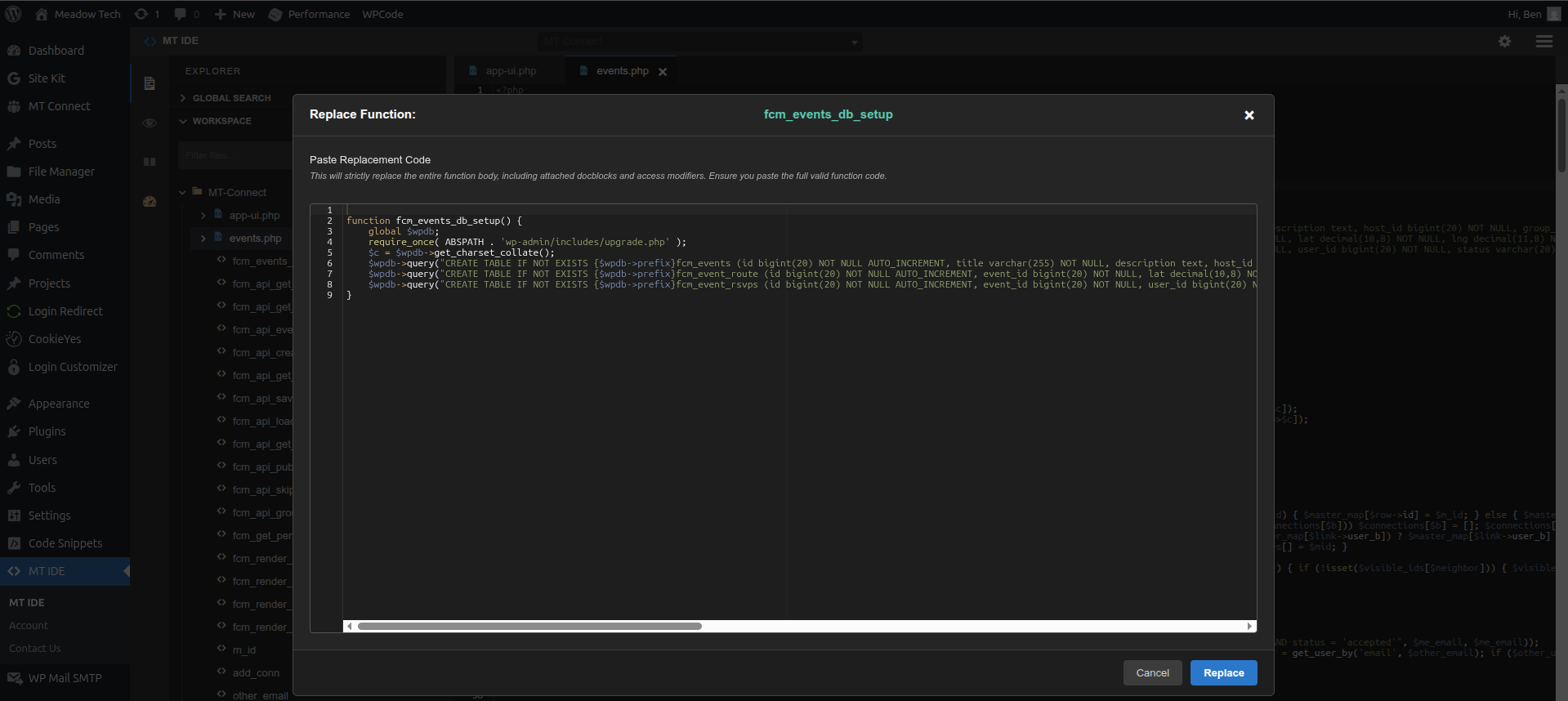Open WP Mail SMTP menu item
Viewport: 1568px width, 701px height.
pyautogui.click(x=65, y=678)
